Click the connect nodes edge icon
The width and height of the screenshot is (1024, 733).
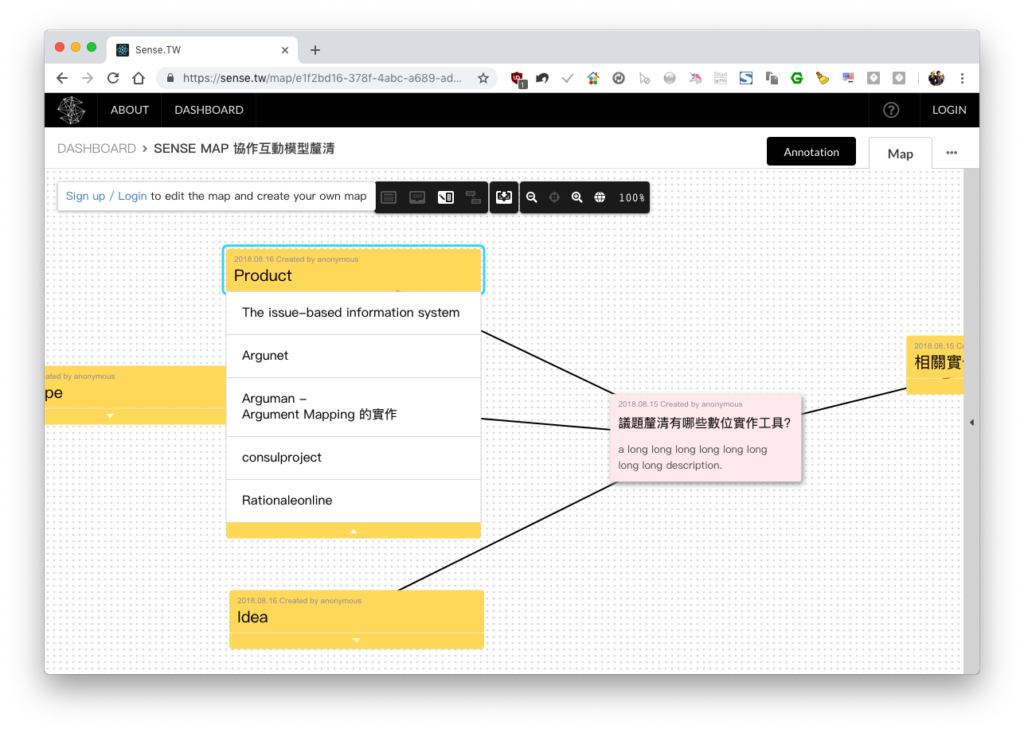pos(473,197)
